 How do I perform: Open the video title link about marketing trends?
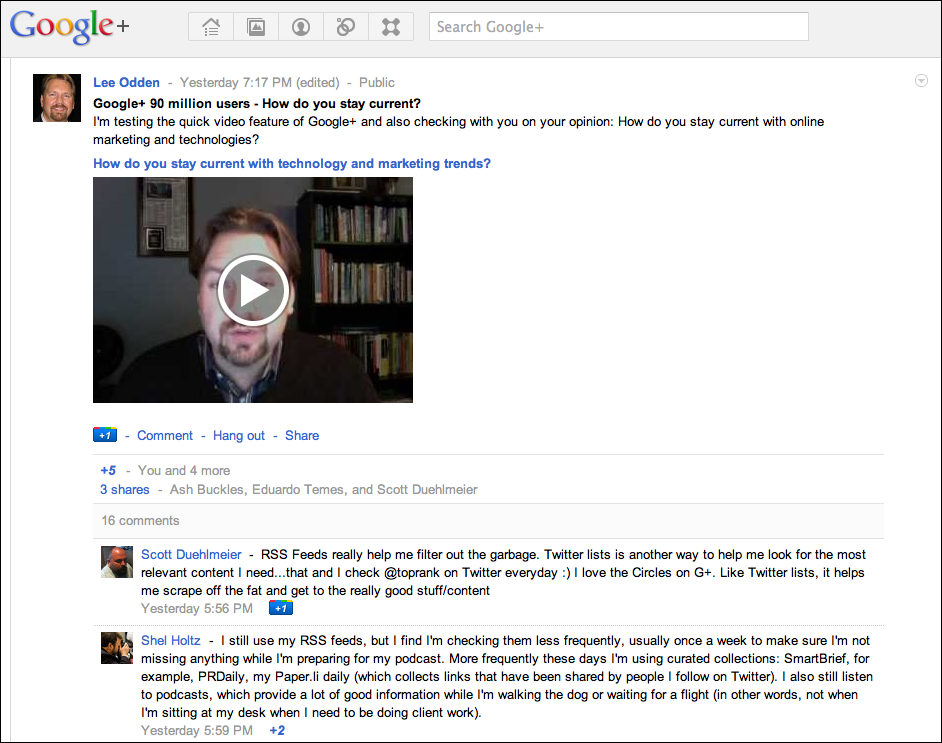[292, 163]
